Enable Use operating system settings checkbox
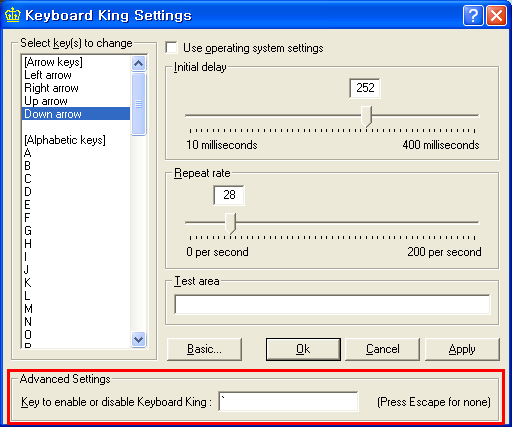 [171, 48]
